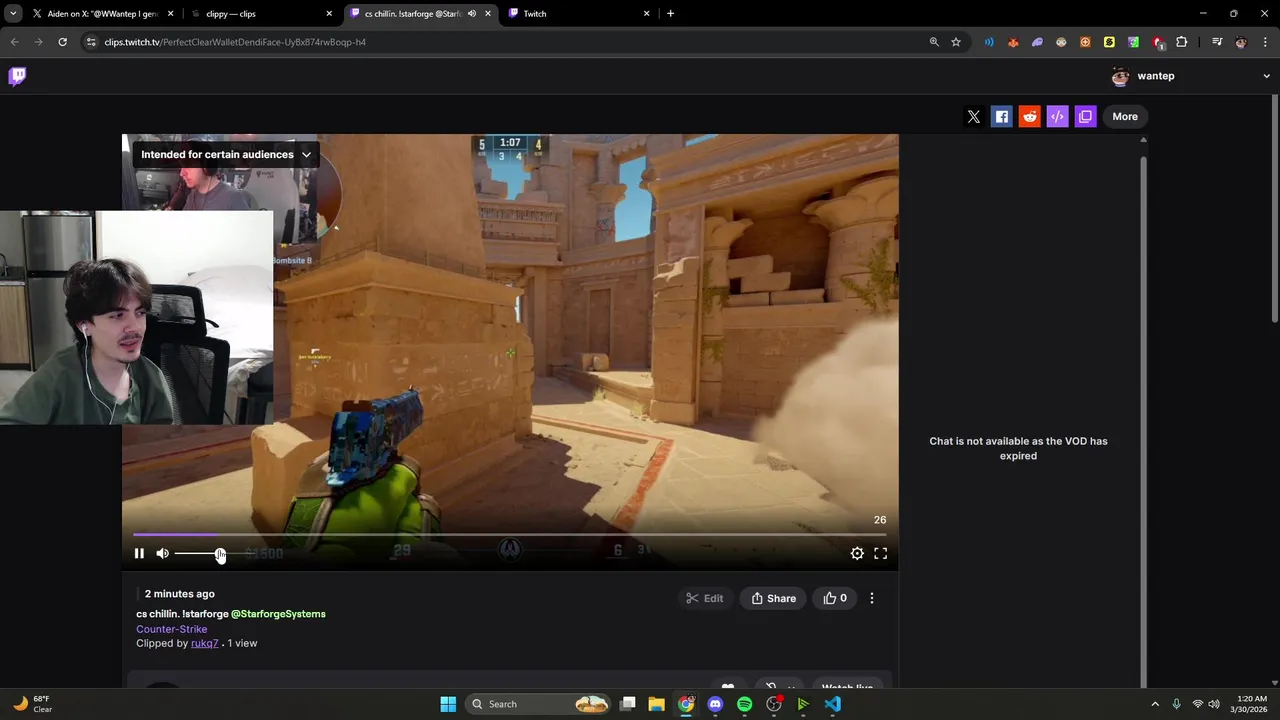Pause the clip playback
Image resolution: width=1280 pixels, height=720 pixels.
139,553
